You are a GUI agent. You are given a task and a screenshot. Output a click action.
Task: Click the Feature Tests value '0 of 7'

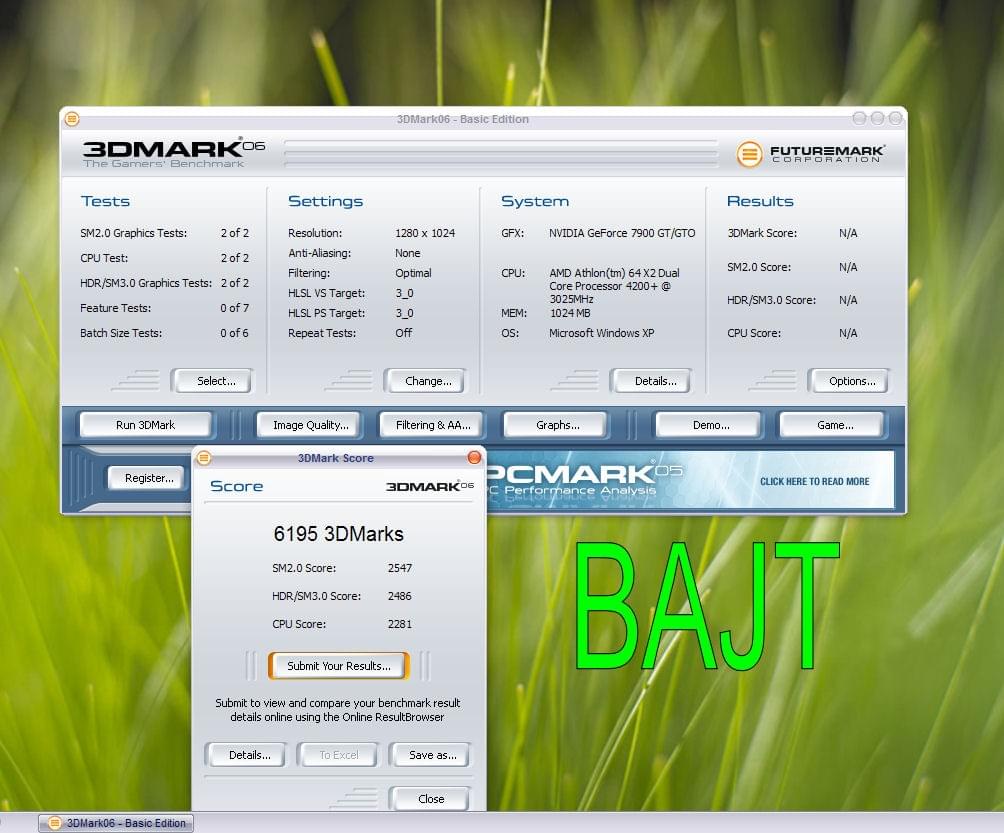(x=234, y=308)
